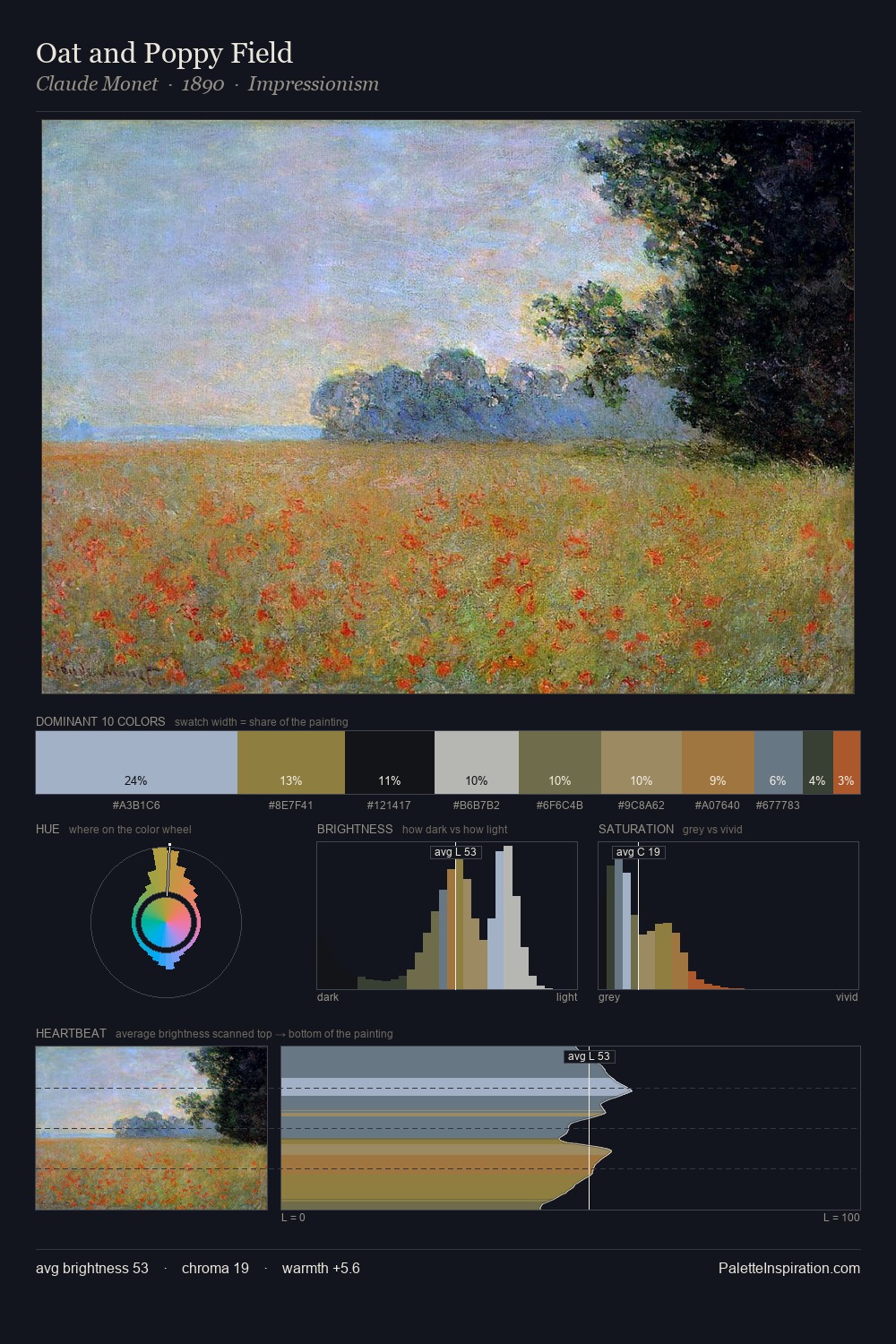The height and width of the screenshot is (1344, 896).
Task: Select the 3% rust orange swatch
Action: coord(847,762)
